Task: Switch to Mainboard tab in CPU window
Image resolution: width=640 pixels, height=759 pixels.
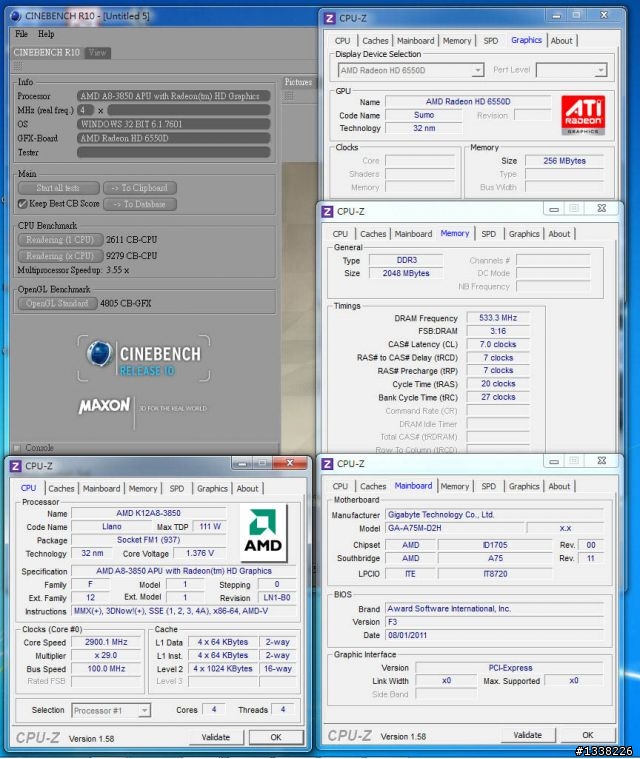Action: point(101,488)
